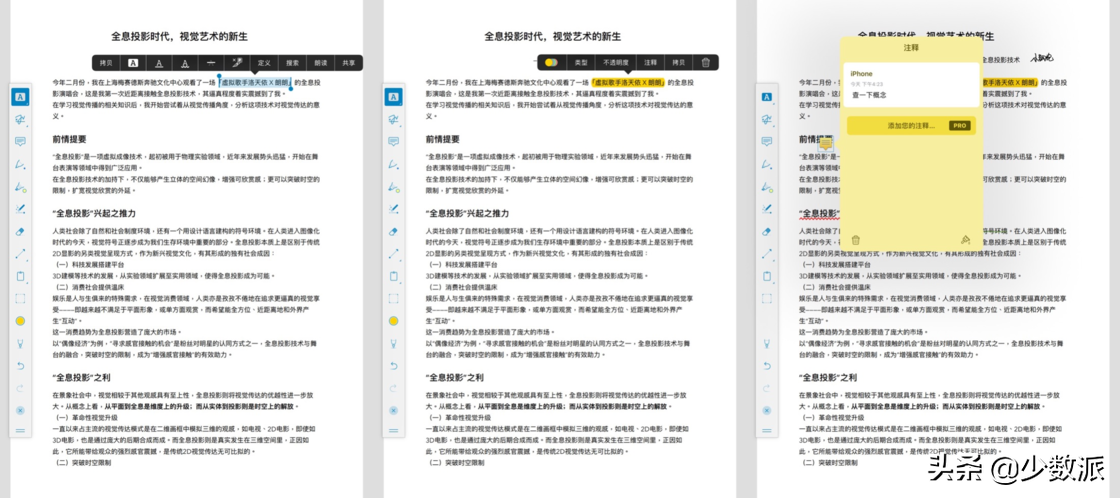Click the marker pen icon in left screenshot text popup
This screenshot has width=1120, height=498.
point(237,63)
